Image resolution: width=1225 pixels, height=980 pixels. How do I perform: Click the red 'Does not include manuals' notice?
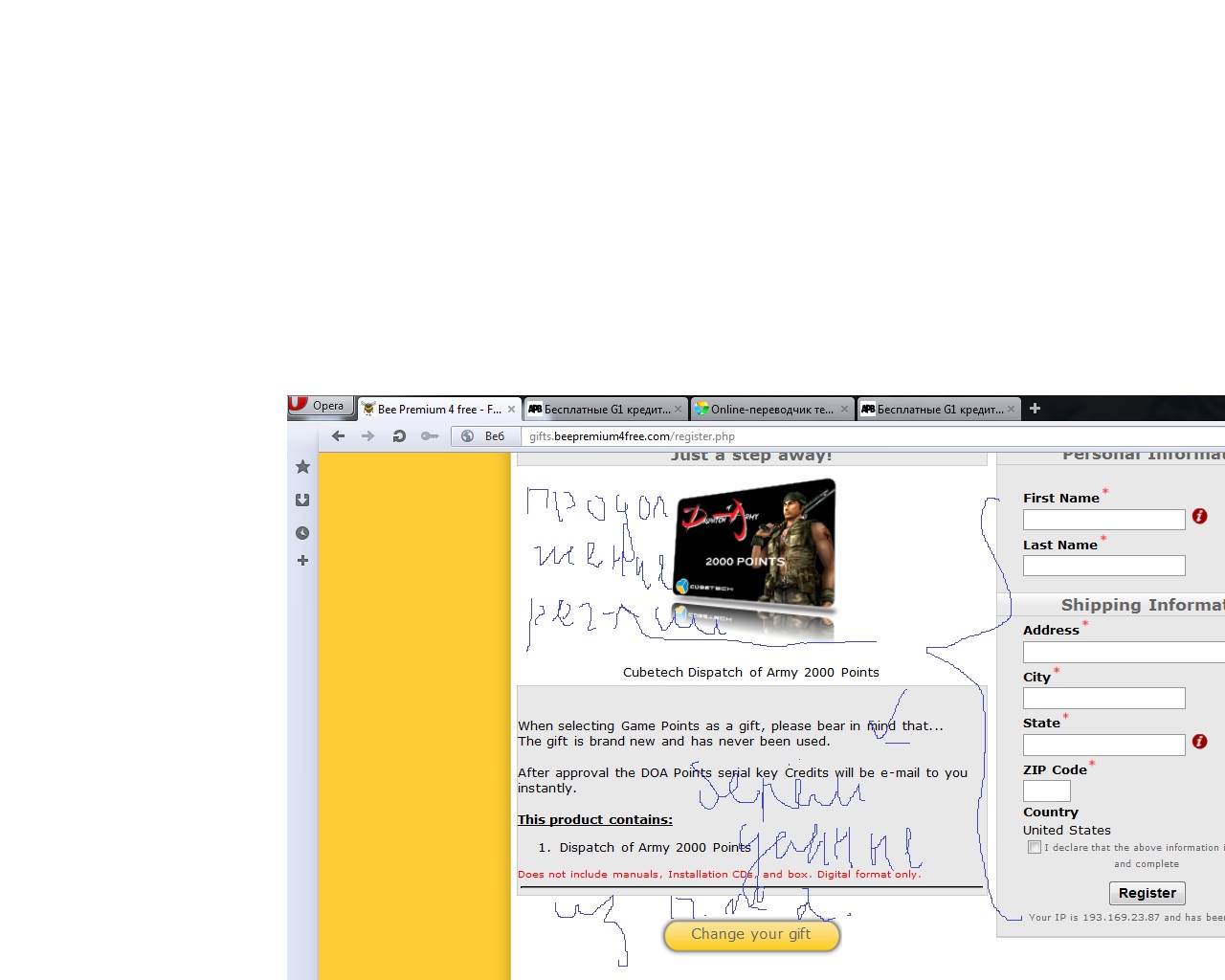pos(720,875)
